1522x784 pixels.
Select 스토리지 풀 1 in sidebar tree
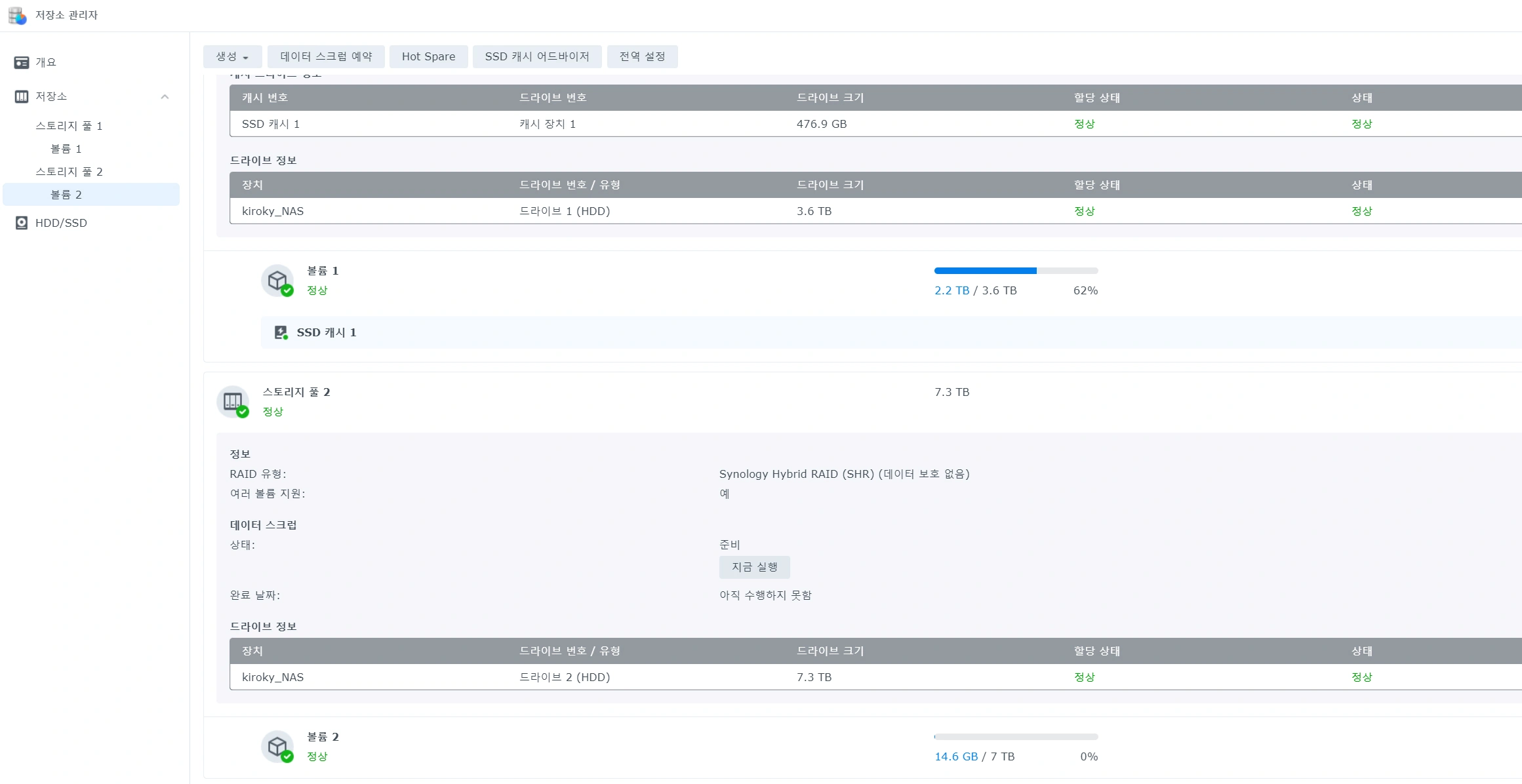point(69,126)
